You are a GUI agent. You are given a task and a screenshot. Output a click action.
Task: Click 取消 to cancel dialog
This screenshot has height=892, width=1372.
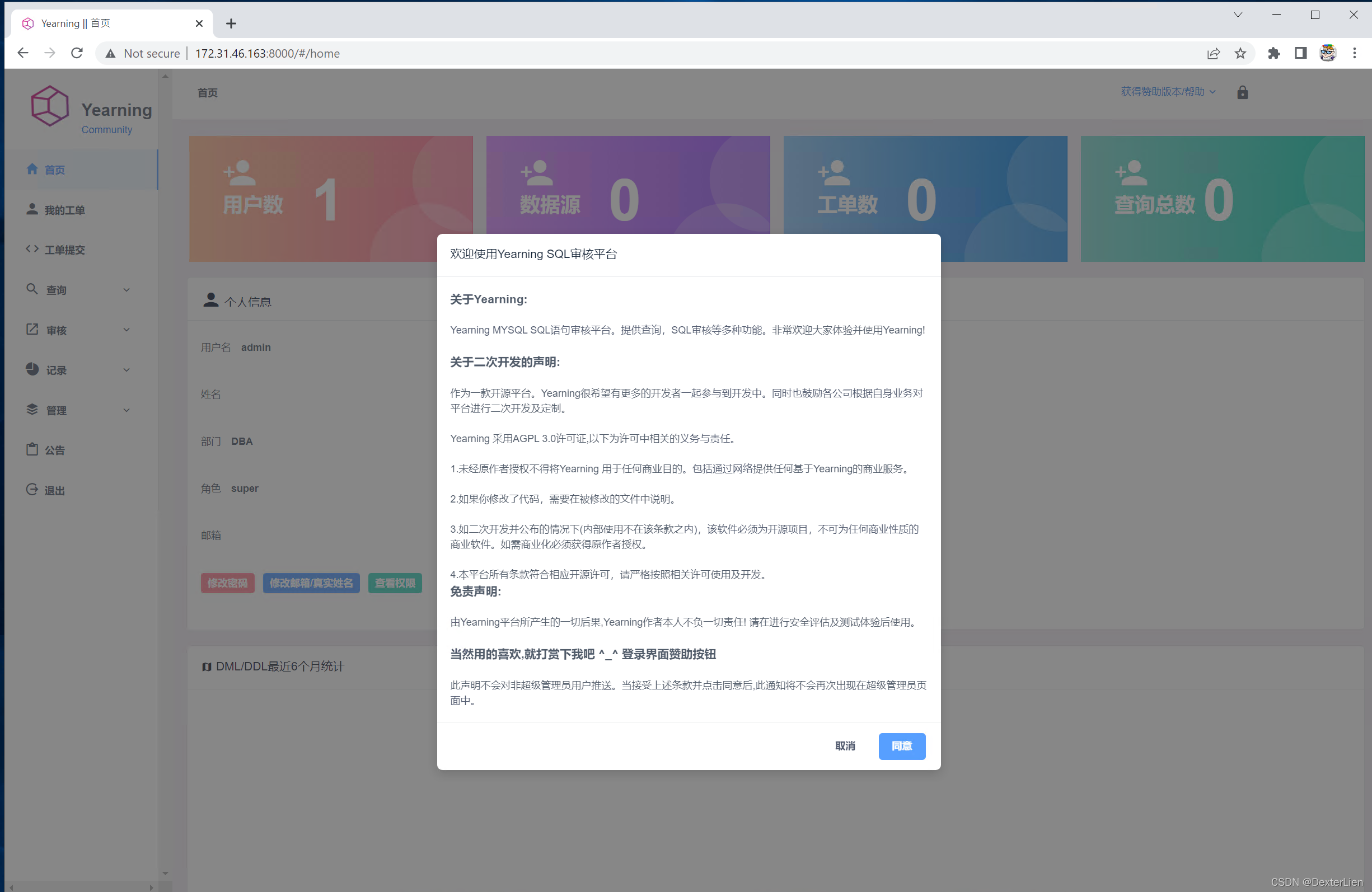click(x=845, y=746)
